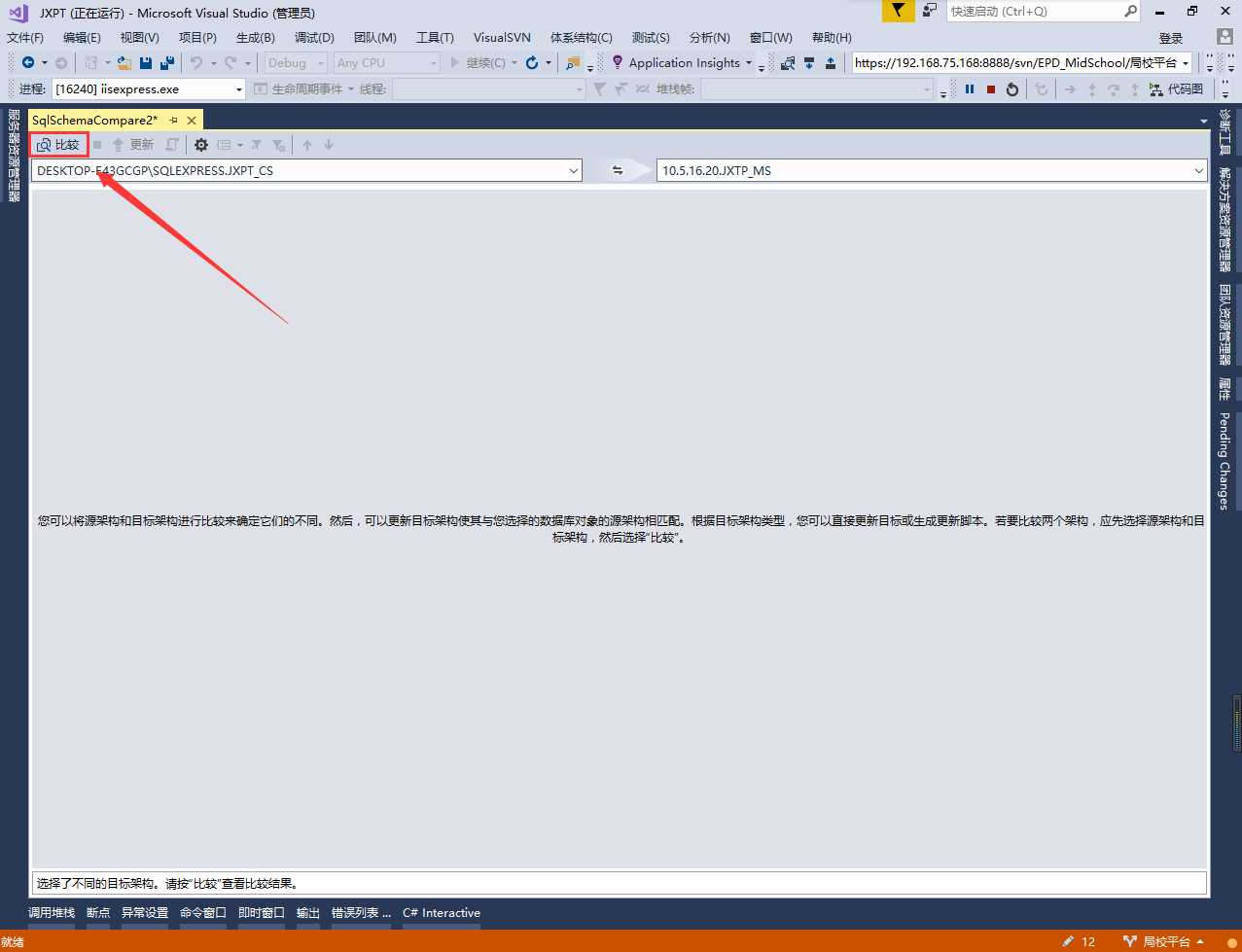
Task: Click the move down arrow icon
Action: 329,145
